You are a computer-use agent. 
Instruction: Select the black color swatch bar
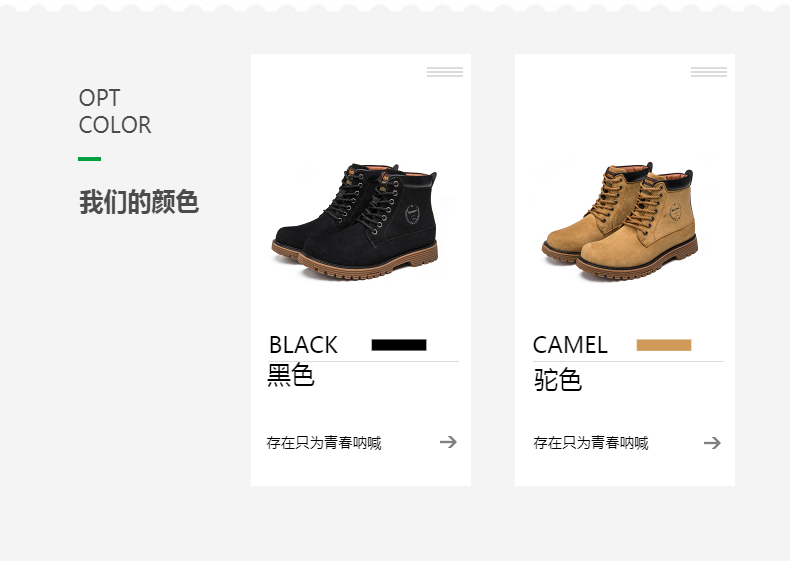tap(399, 345)
